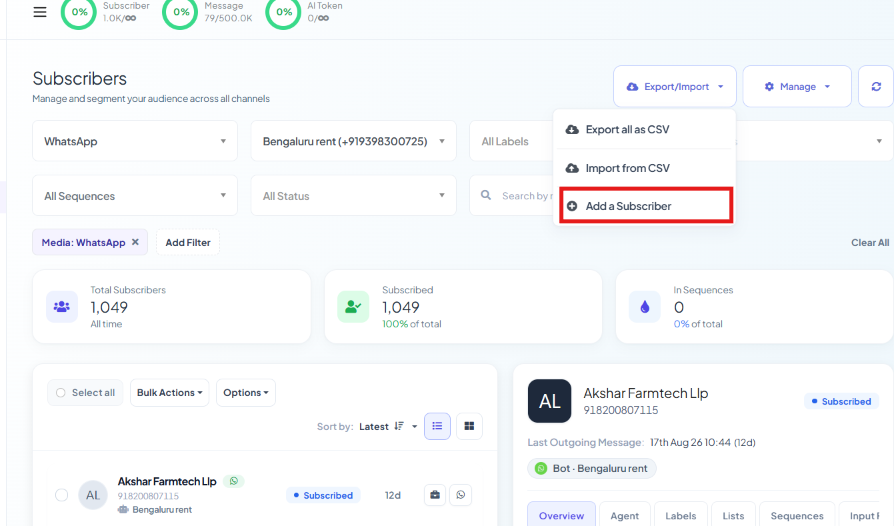Select Import from CSV option
The image size is (894, 526).
[x=645, y=168]
